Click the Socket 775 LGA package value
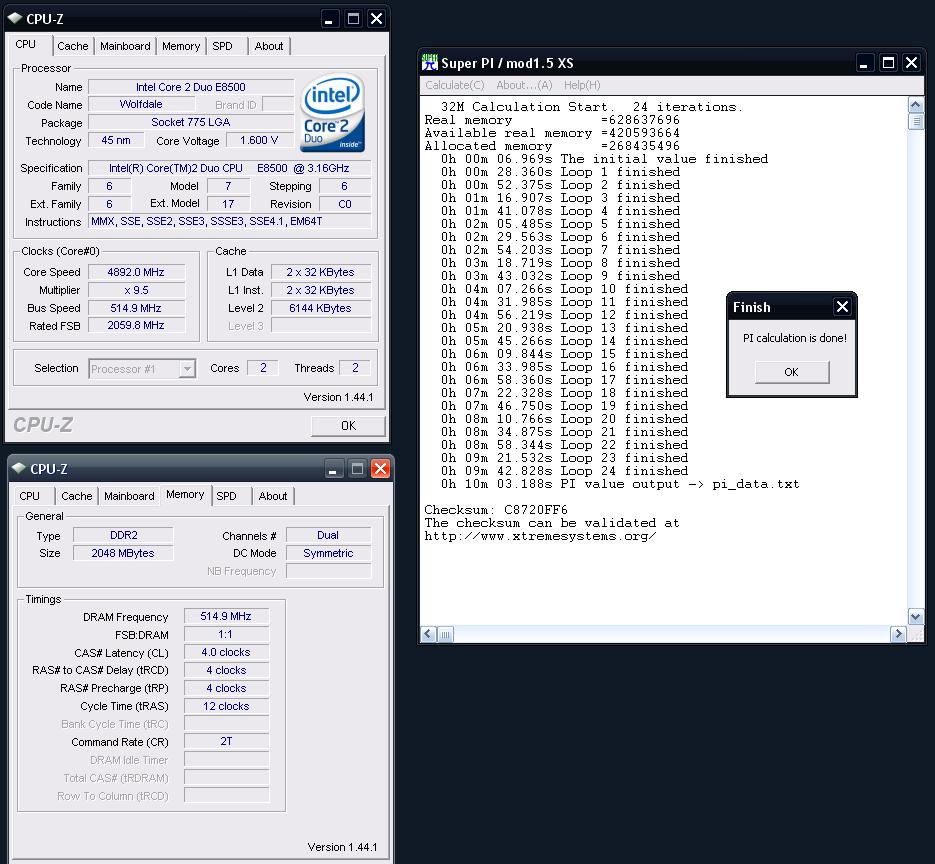Image resolution: width=935 pixels, height=864 pixels. coord(191,122)
